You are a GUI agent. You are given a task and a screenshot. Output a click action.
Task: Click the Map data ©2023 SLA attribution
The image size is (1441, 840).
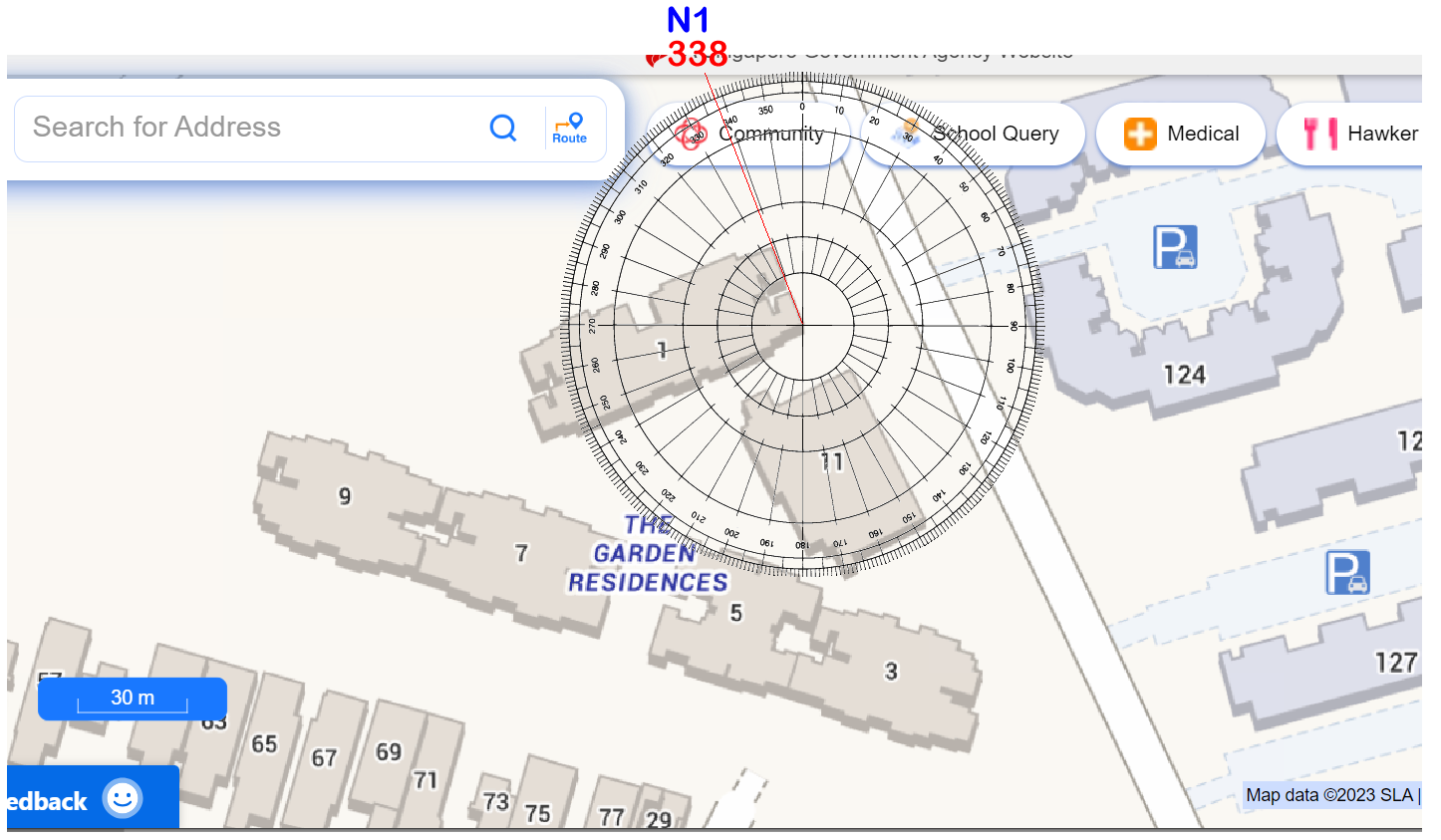coord(1329,795)
